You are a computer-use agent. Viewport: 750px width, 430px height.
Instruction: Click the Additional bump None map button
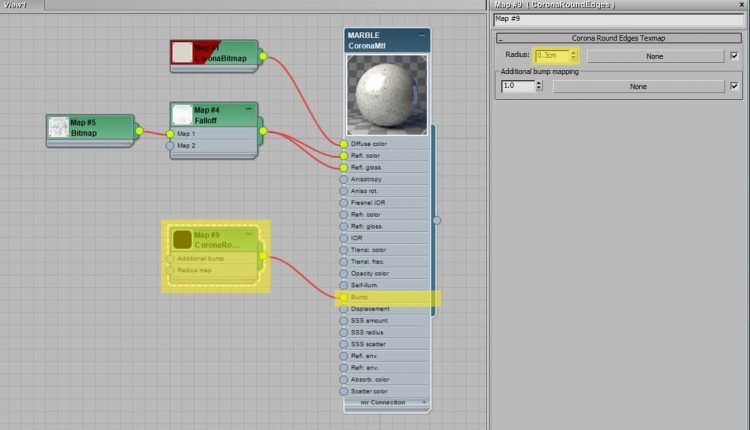tap(638, 87)
